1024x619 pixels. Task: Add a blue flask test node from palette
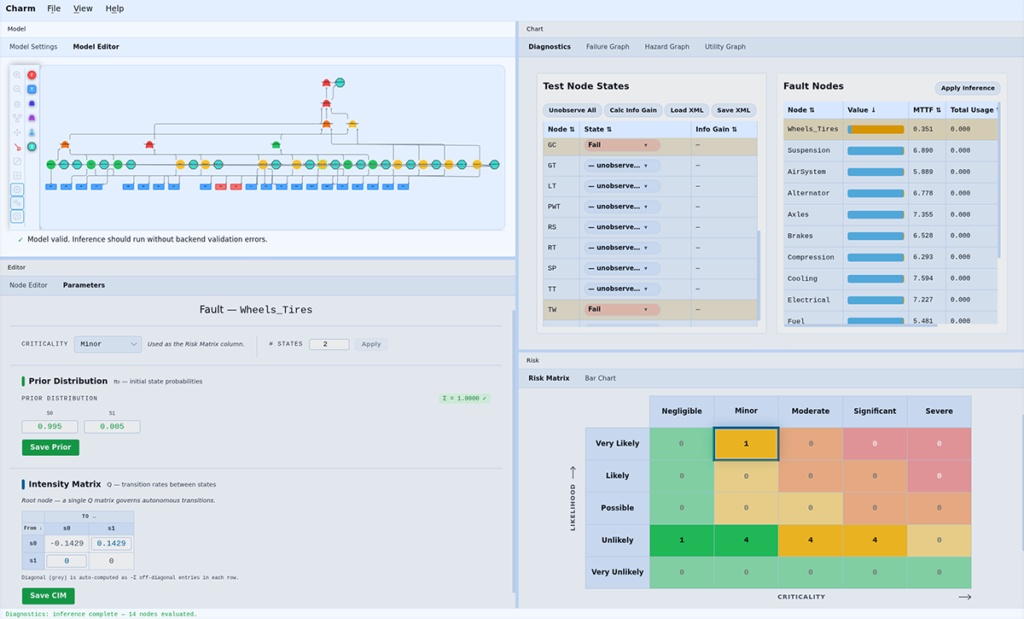(31, 133)
